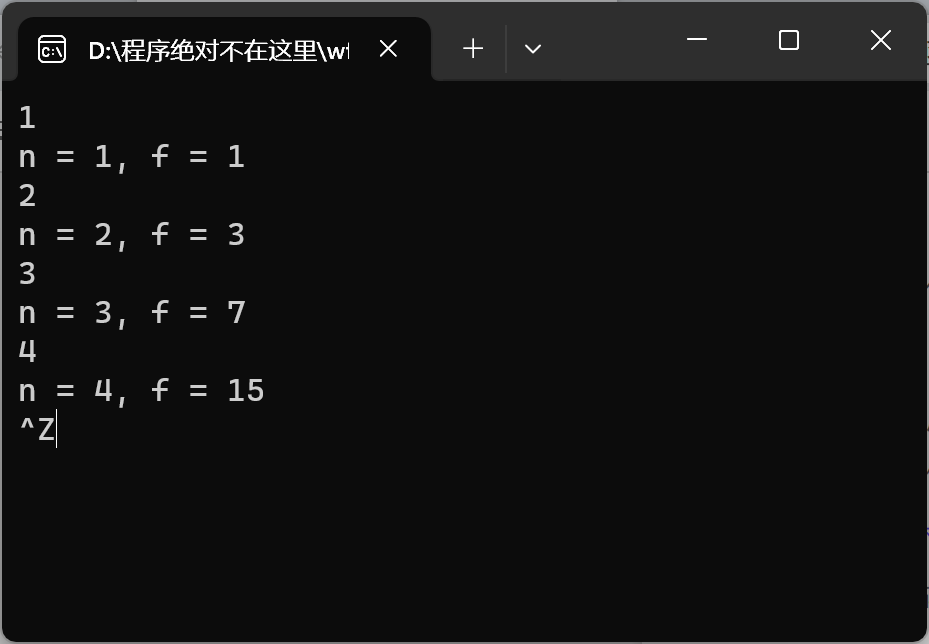The width and height of the screenshot is (929, 644).
Task: Click the empty black terminal area below the output
Action: (464, 539)
